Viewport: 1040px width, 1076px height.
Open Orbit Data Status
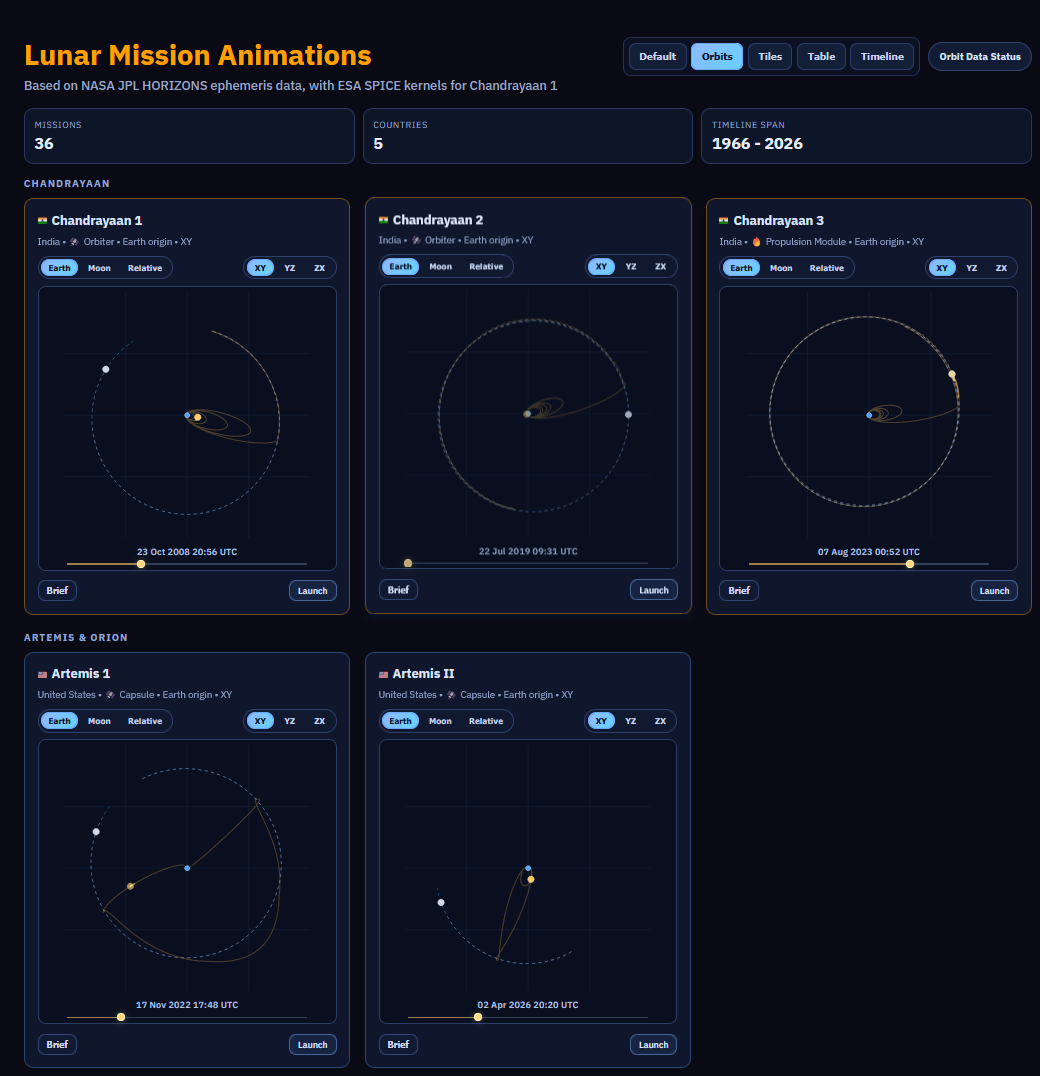pos(979,56)
